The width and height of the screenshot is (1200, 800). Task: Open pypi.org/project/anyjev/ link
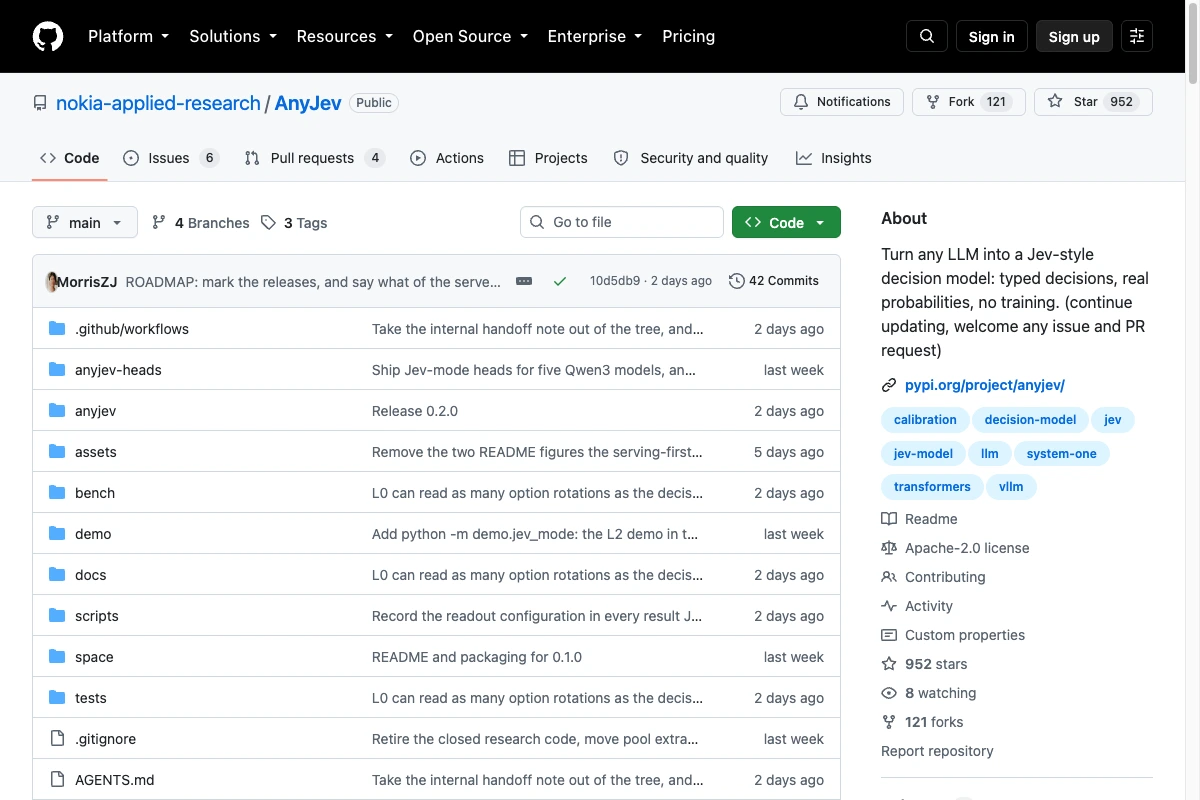tap(985, 385)
